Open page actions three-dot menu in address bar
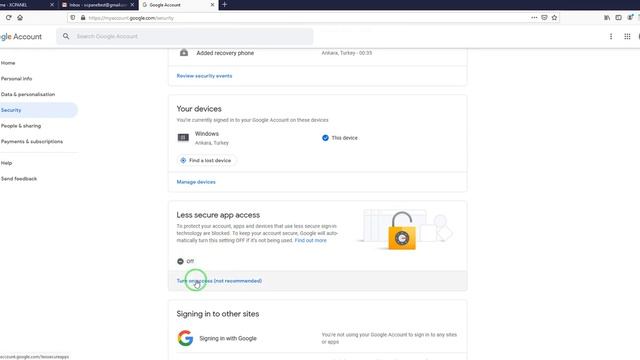The height and width of the screenshot is (360, 640). [x=534, y=18]
